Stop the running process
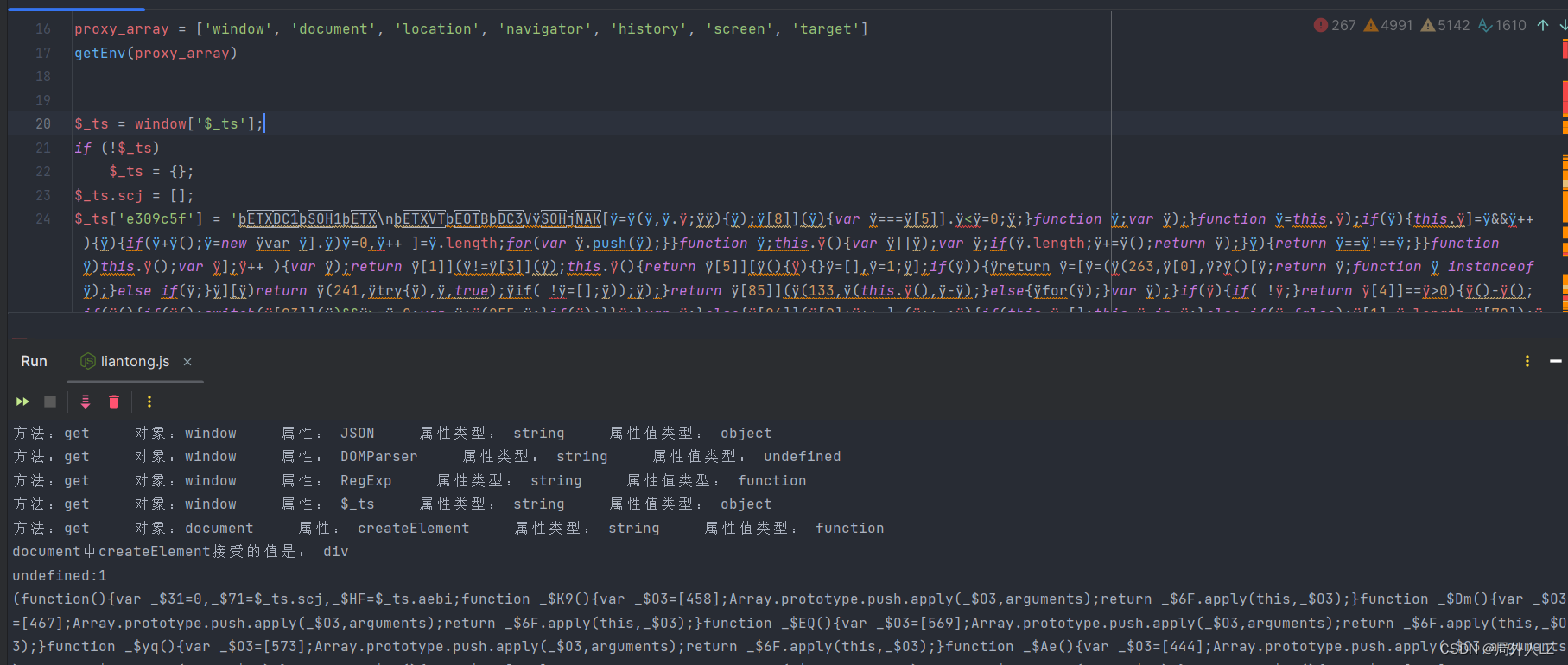Viewport: 1568px width, 665px height. (x=50, y=402)
